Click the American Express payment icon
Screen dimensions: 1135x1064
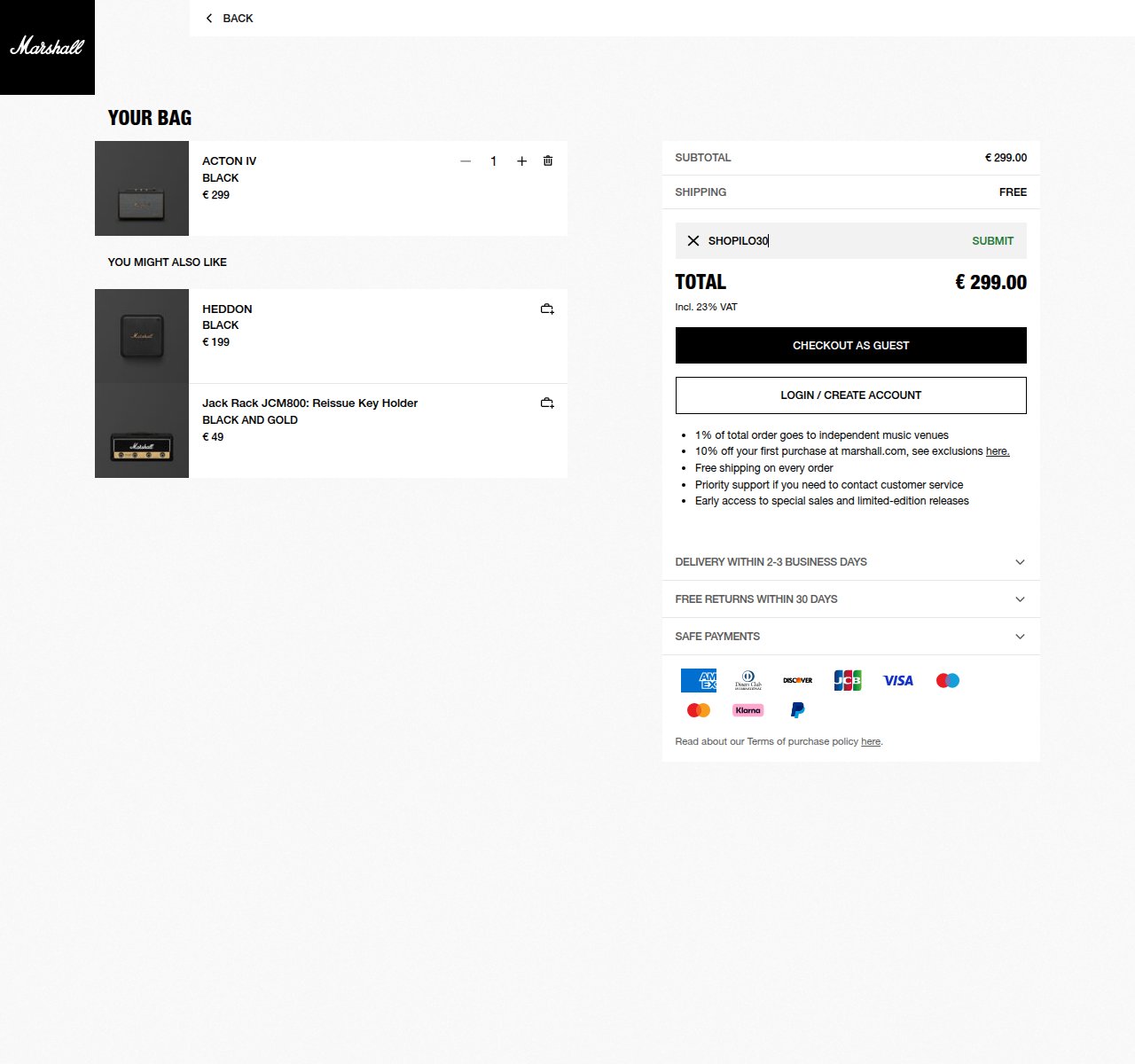[x=699, y=680]
